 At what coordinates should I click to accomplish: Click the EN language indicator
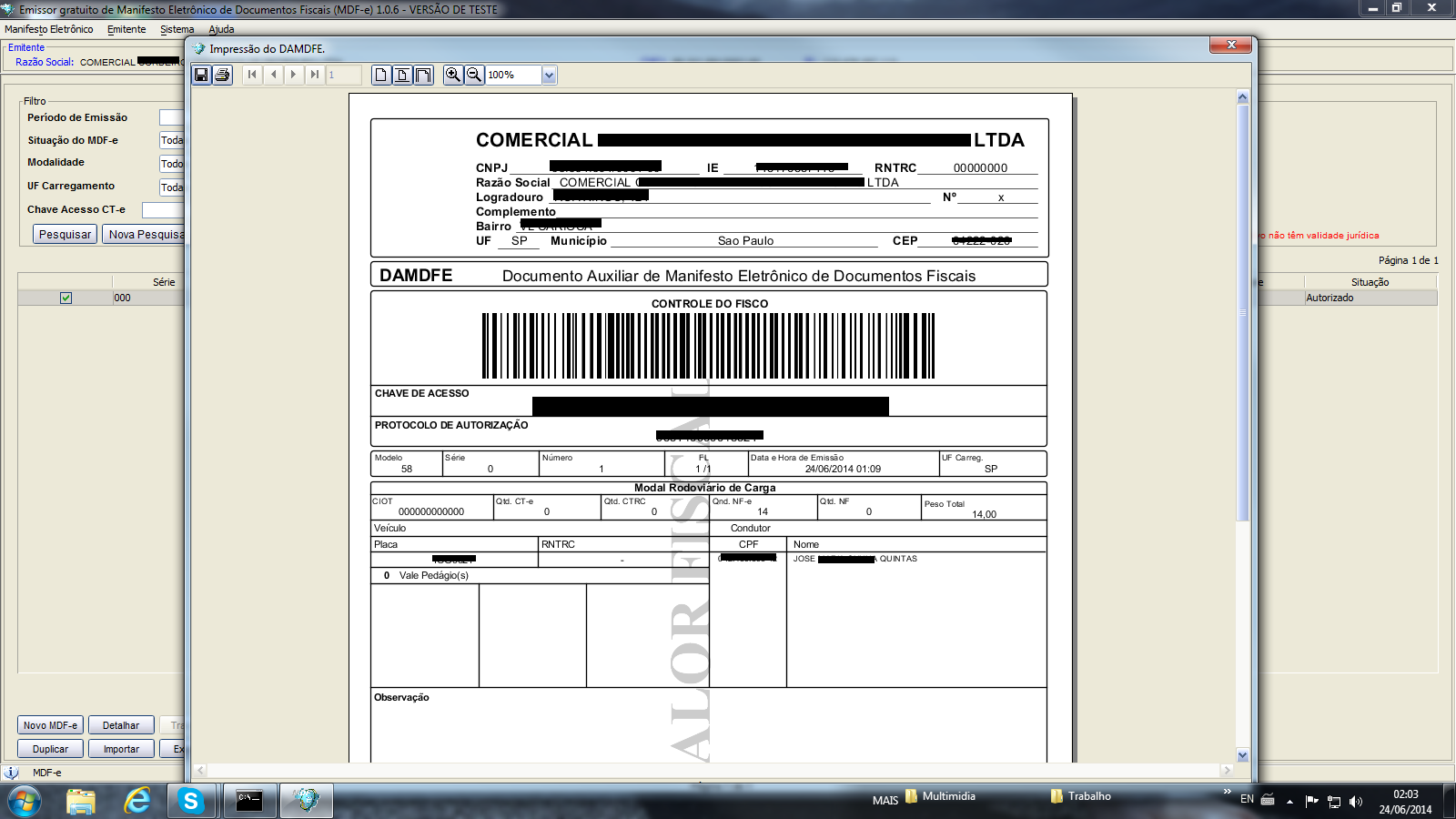pos(1247,799)
